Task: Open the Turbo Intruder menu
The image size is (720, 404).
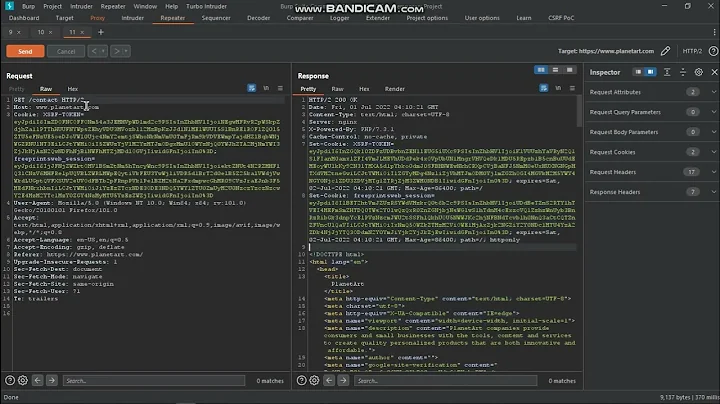Action: [x=206, y=6]
